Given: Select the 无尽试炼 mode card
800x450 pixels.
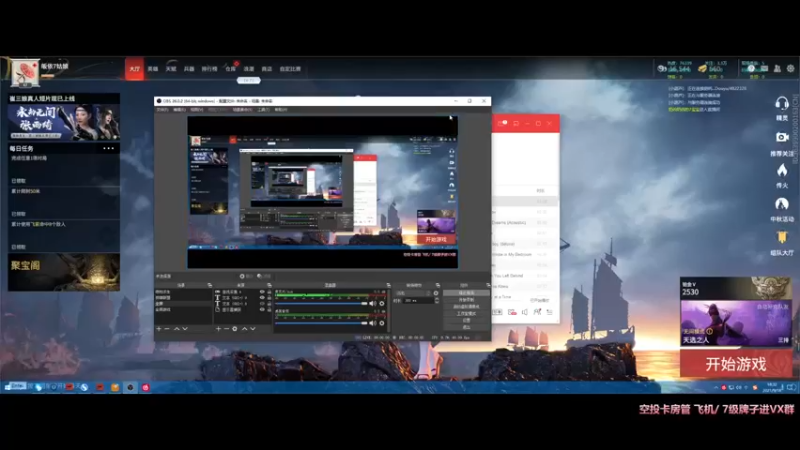Looking at the screenshot, I should pos(736,323).
